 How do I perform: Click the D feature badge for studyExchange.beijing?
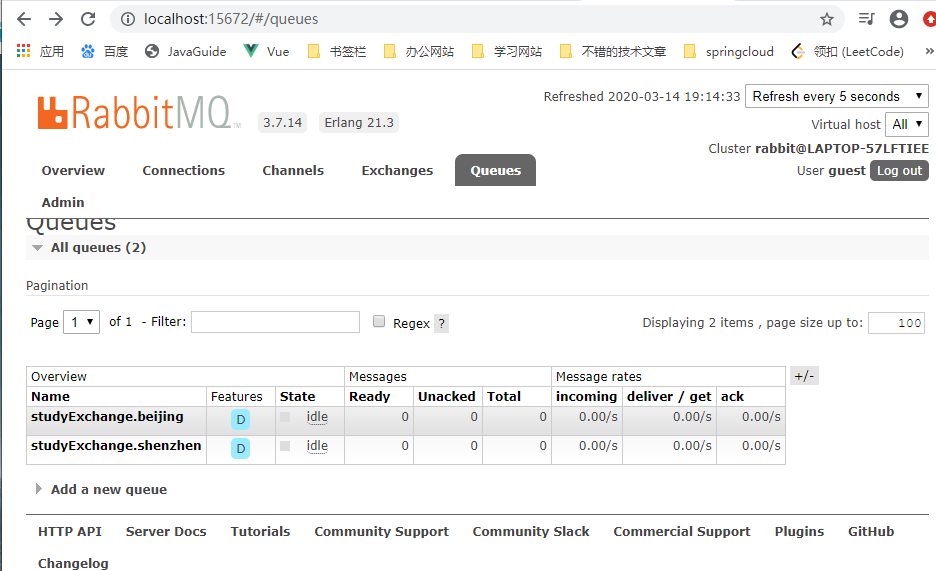coord(241,419)
